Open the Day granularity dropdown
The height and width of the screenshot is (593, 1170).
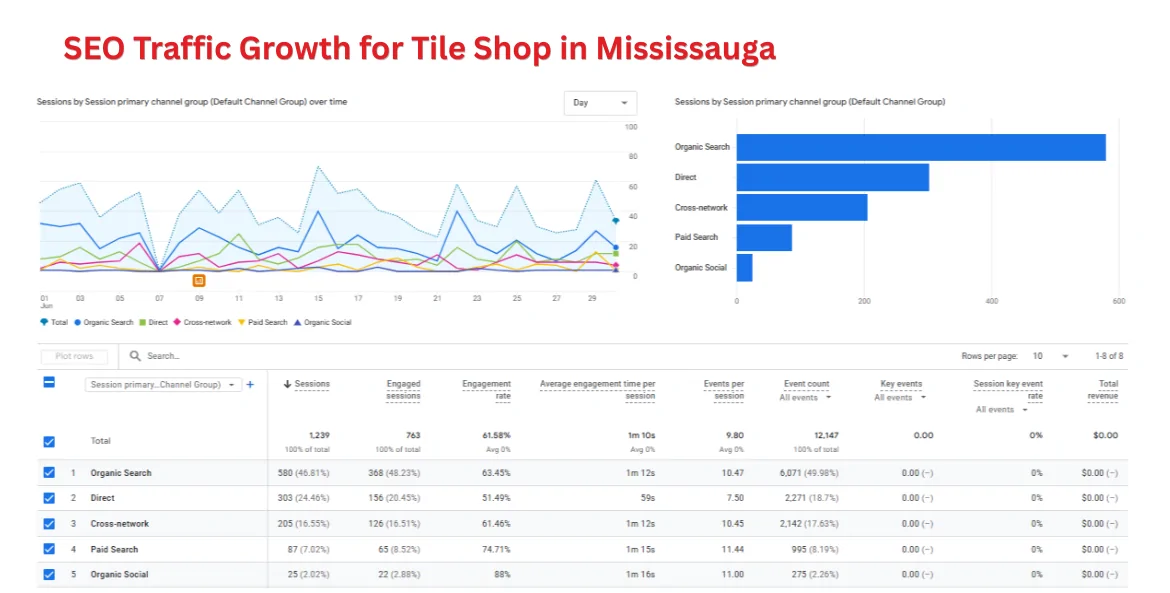600,103
